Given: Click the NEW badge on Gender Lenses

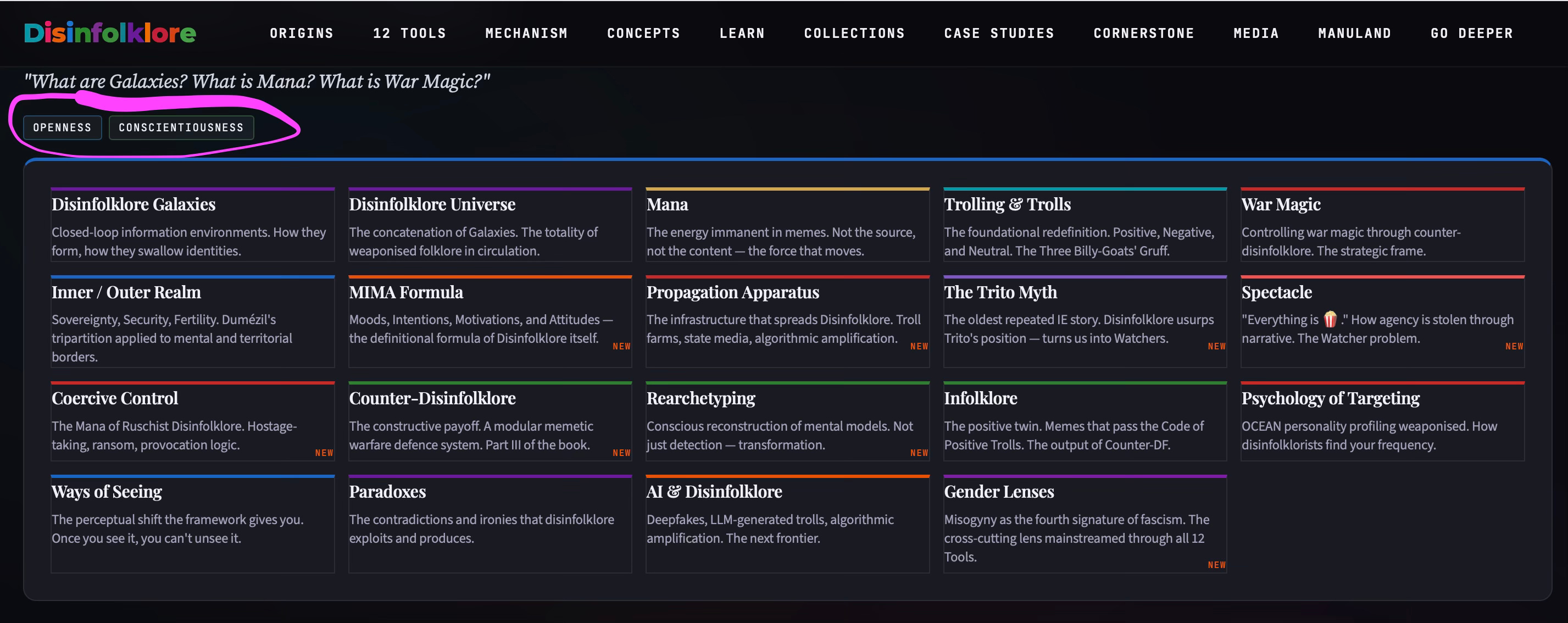Looking at the screenshot, I should (1216, 565).
